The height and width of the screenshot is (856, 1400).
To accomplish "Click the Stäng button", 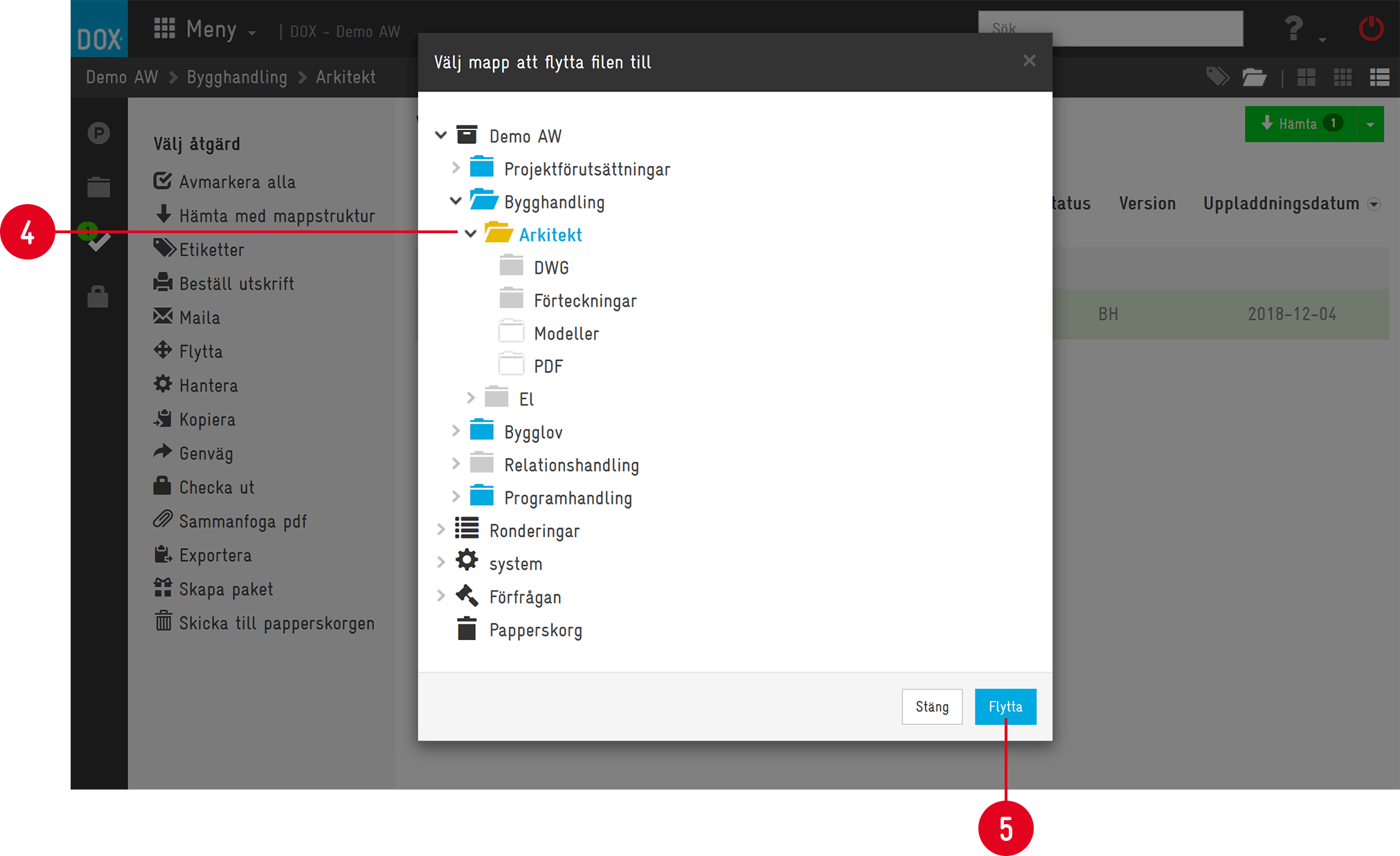I will coord(932,707).
